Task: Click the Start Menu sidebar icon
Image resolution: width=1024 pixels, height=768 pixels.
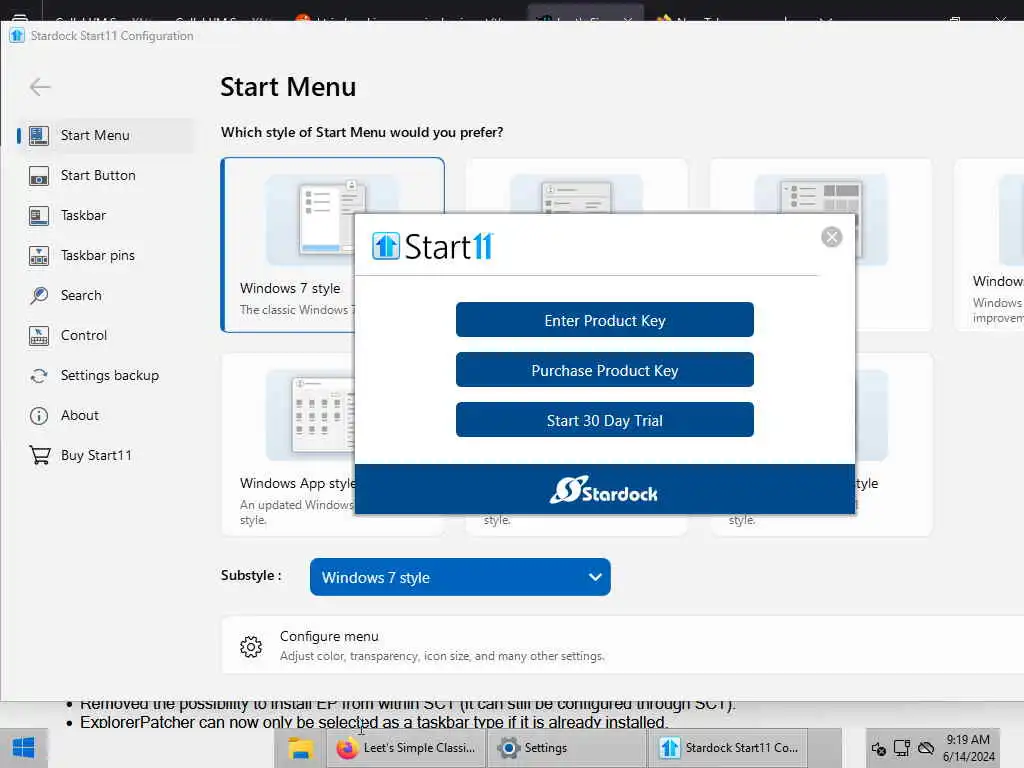Action: click(39, 135)
